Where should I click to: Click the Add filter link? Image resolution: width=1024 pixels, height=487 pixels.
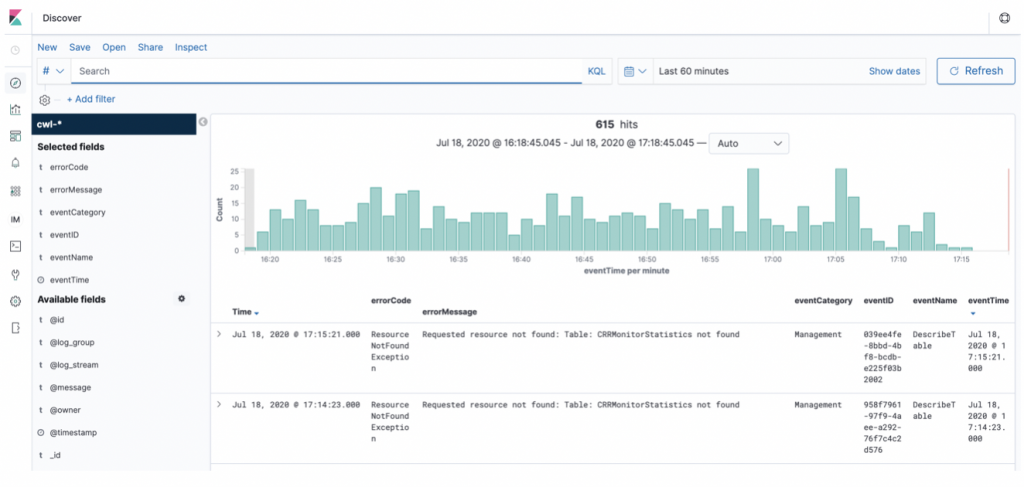coord(90,100)
